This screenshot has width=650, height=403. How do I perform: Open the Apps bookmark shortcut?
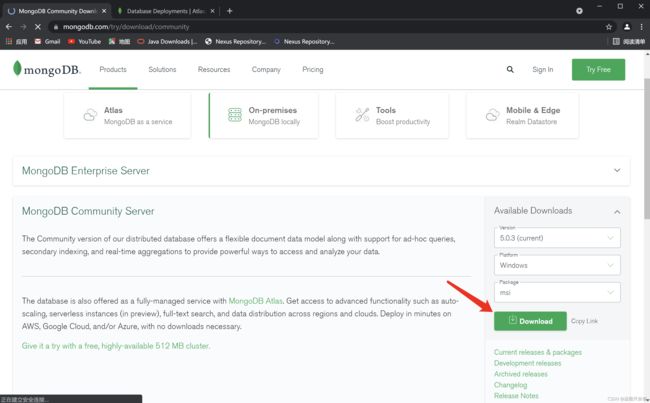pyautogui.click(x=16, y=41)
